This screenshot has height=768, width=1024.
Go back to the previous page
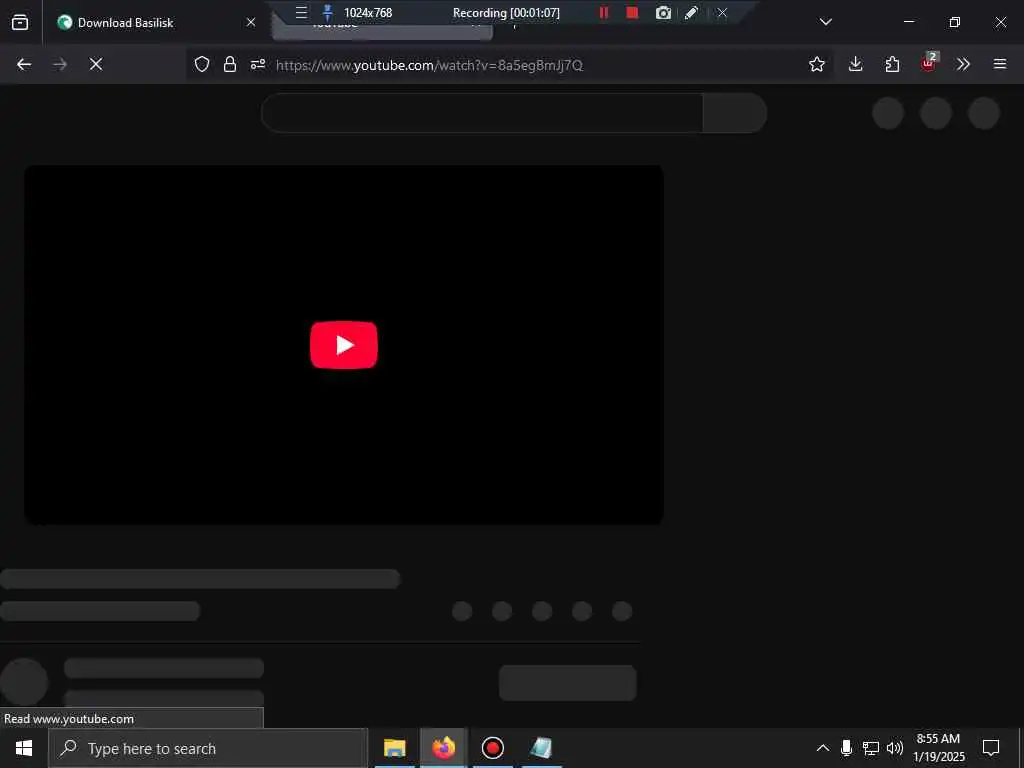pyautogui.click(x=24, y=64)
